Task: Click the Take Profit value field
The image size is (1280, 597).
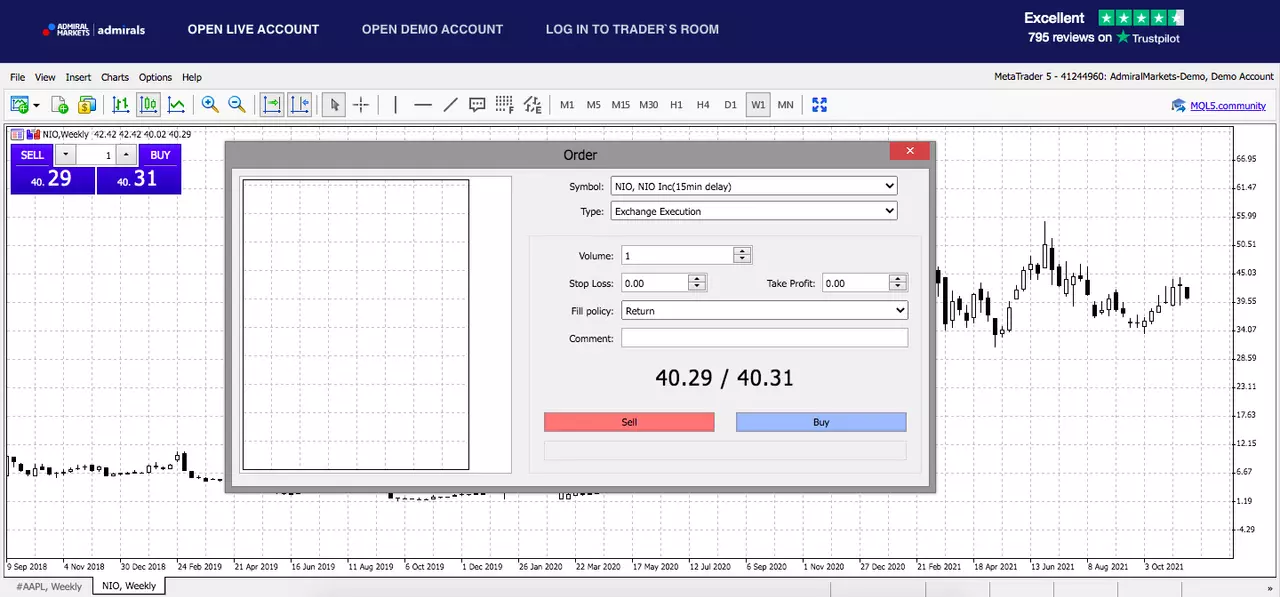Action: 855,283
